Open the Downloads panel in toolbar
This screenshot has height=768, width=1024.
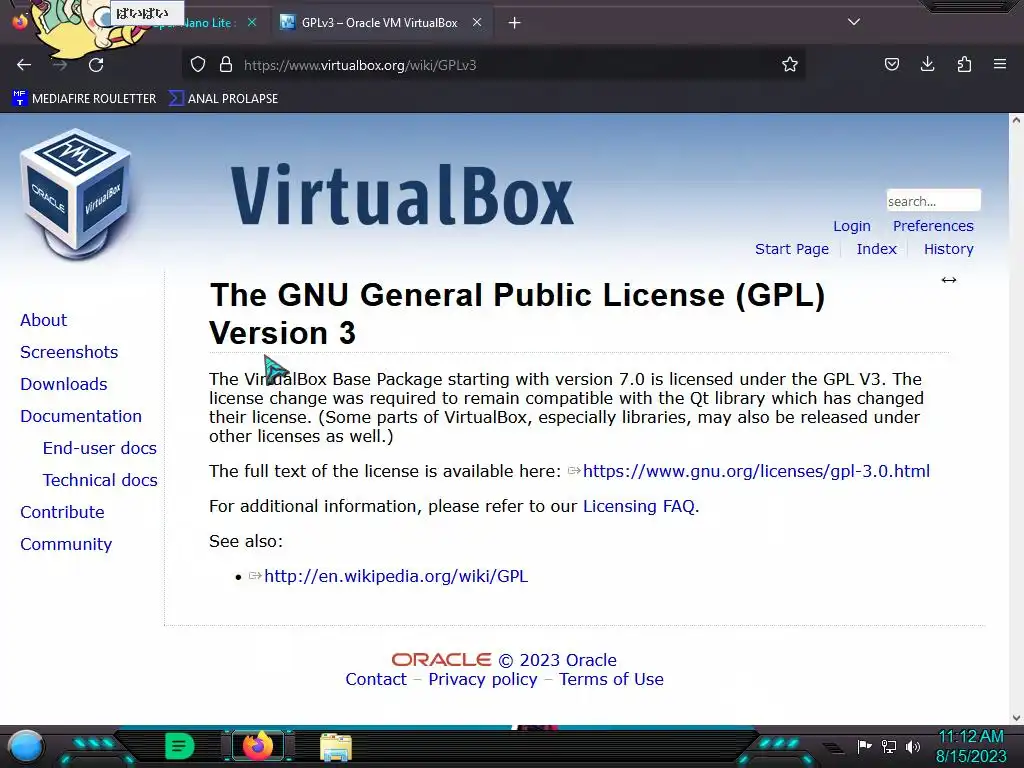(927, 65)
